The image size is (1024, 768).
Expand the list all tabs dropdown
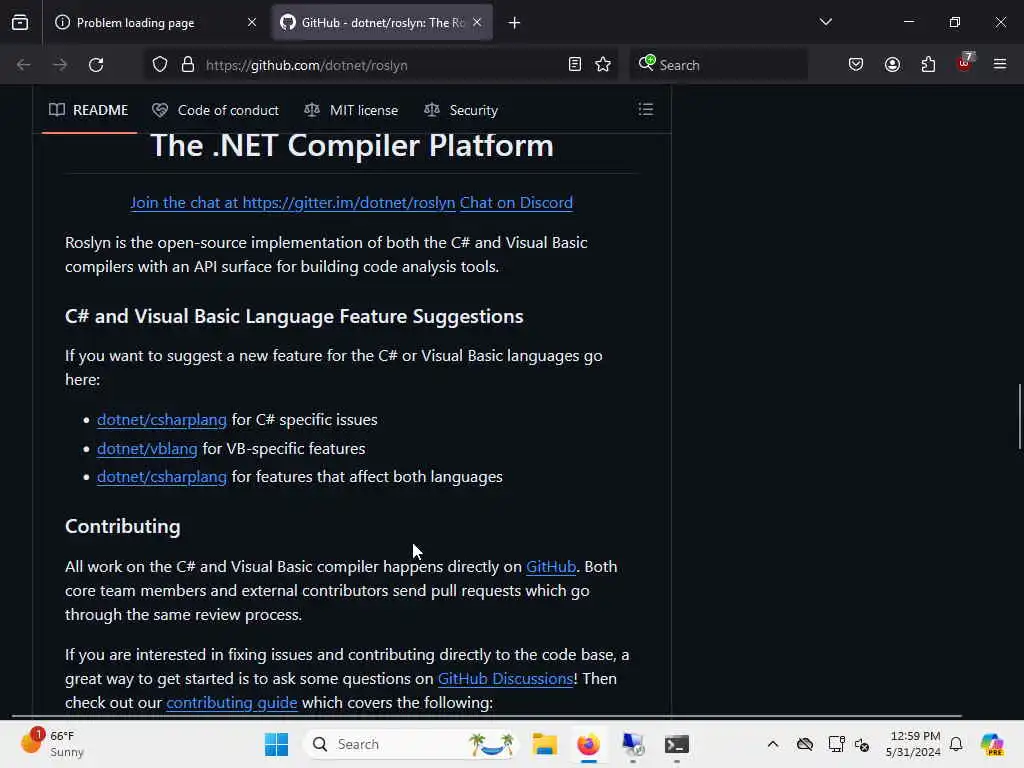[x=825, y=22]
